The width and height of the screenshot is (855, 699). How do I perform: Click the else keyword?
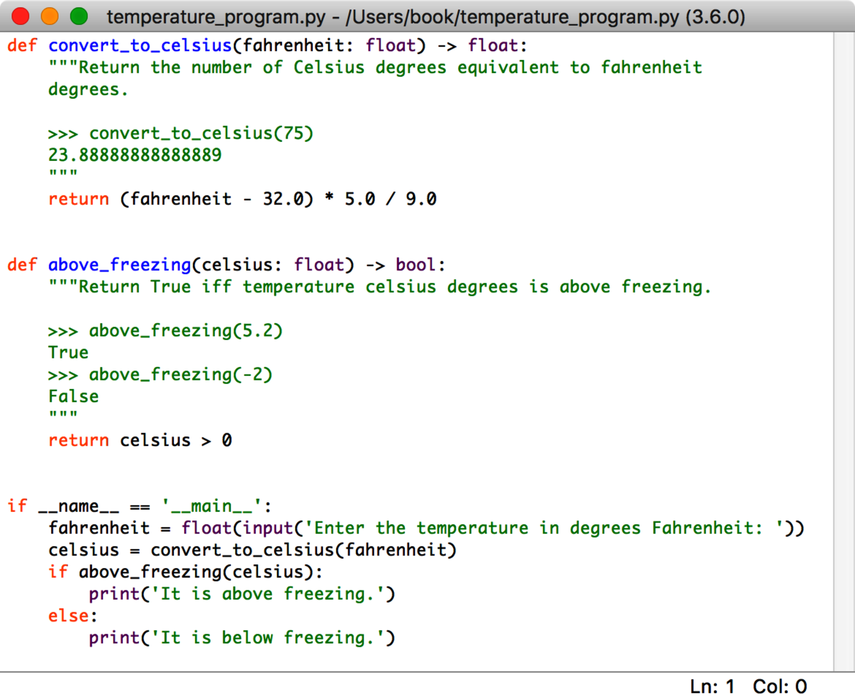(x=68, y=616)
